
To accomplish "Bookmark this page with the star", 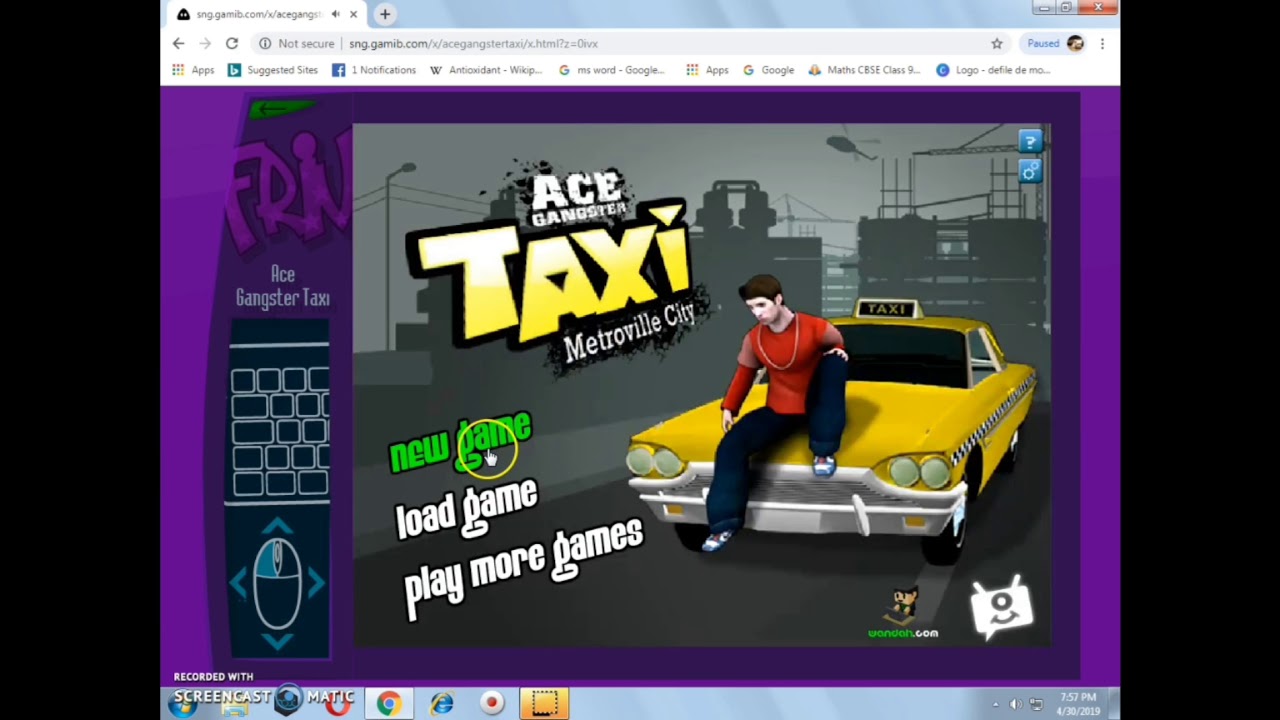I will (997, 43).
